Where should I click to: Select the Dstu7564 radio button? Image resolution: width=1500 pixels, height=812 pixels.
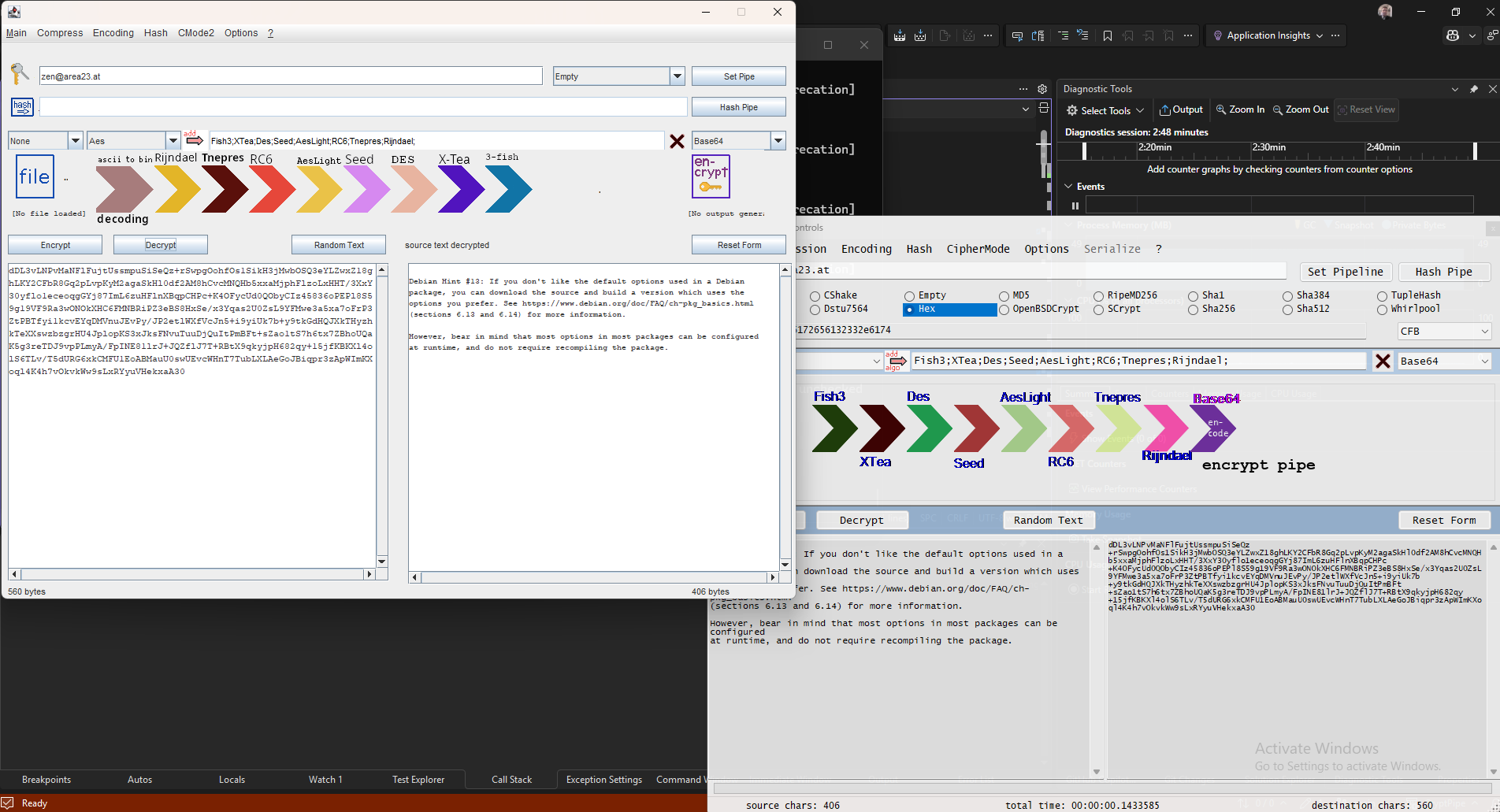pyautogui.click(x=815, y=310)
